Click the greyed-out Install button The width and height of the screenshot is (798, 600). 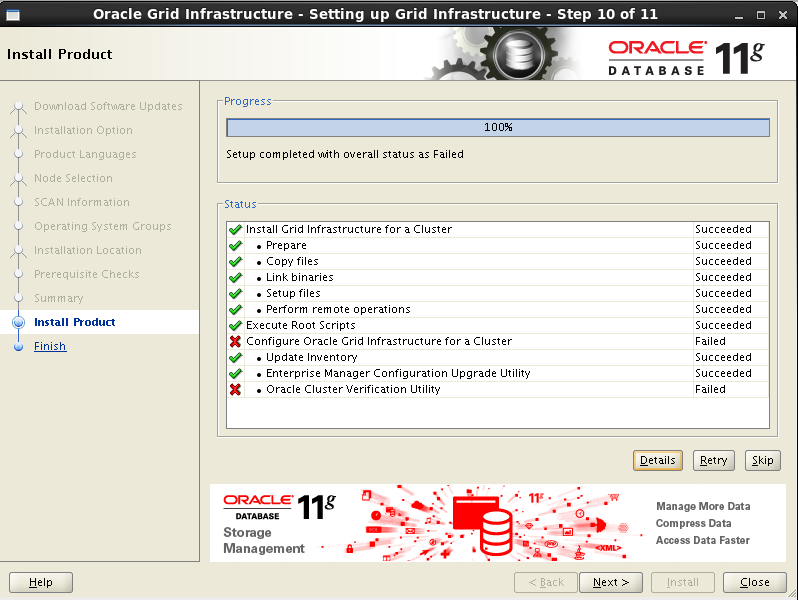coord(682,582)
